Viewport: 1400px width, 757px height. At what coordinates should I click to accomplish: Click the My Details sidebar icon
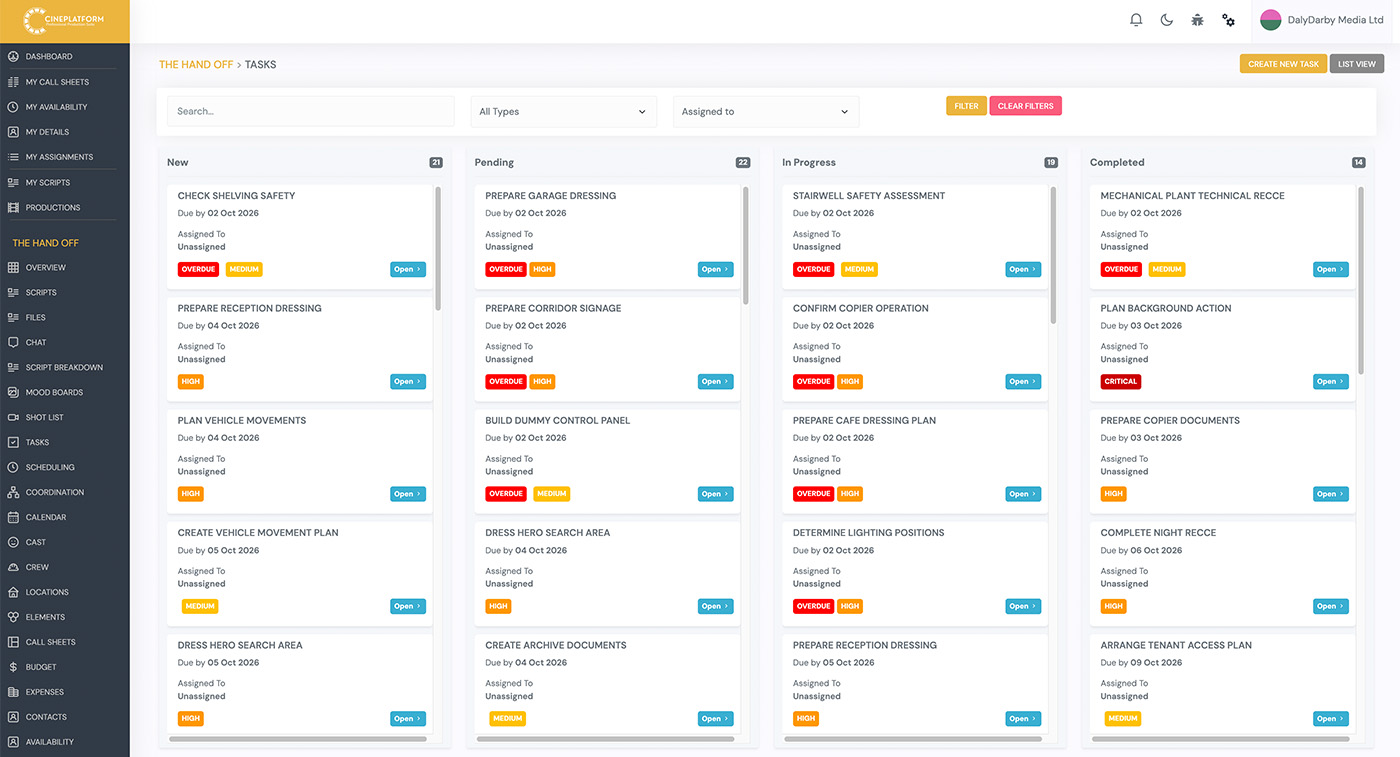click(13, 132)
